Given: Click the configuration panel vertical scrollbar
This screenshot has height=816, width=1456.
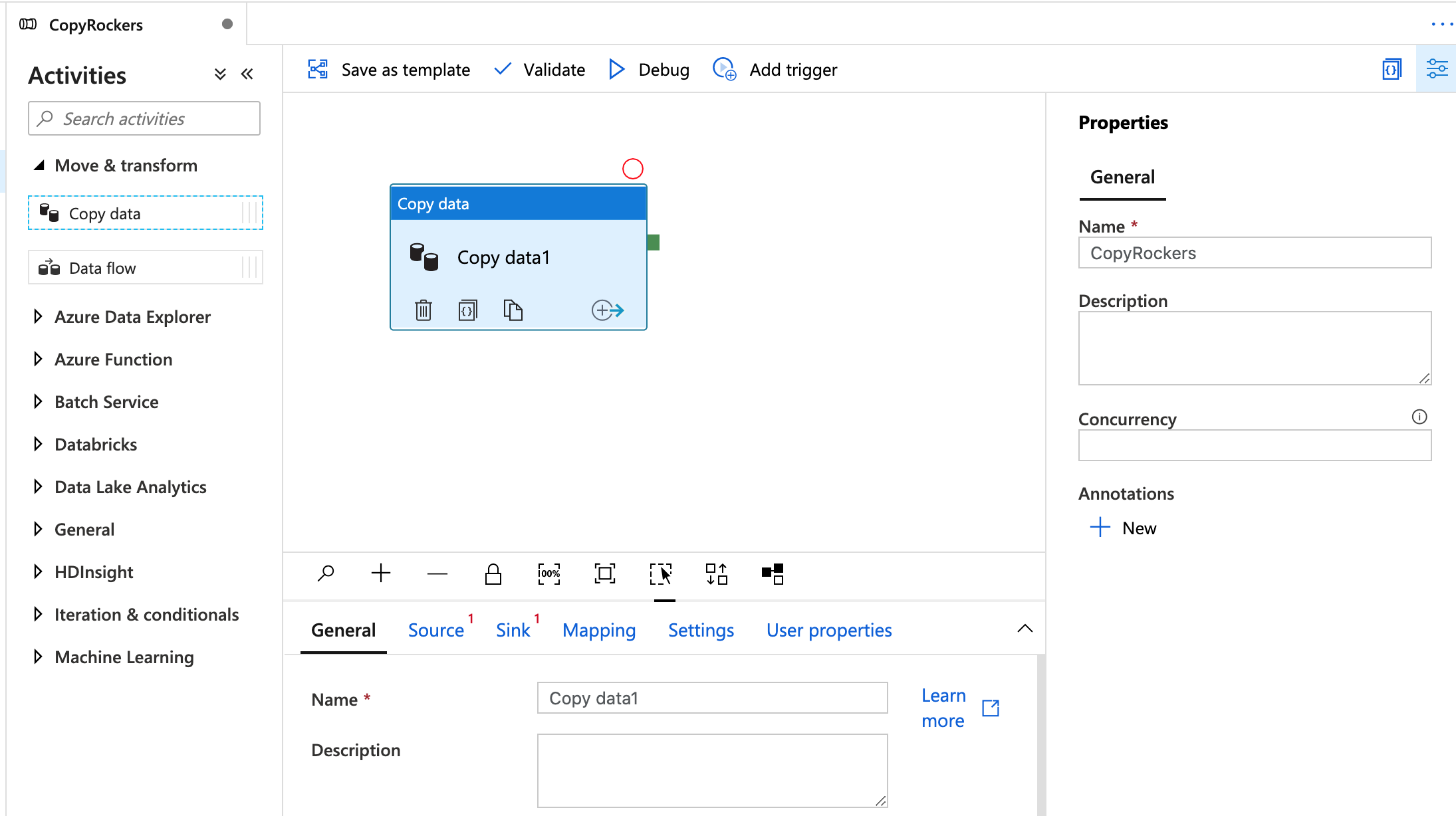Looking at the screenshot, I should [x=1040, y=735].
